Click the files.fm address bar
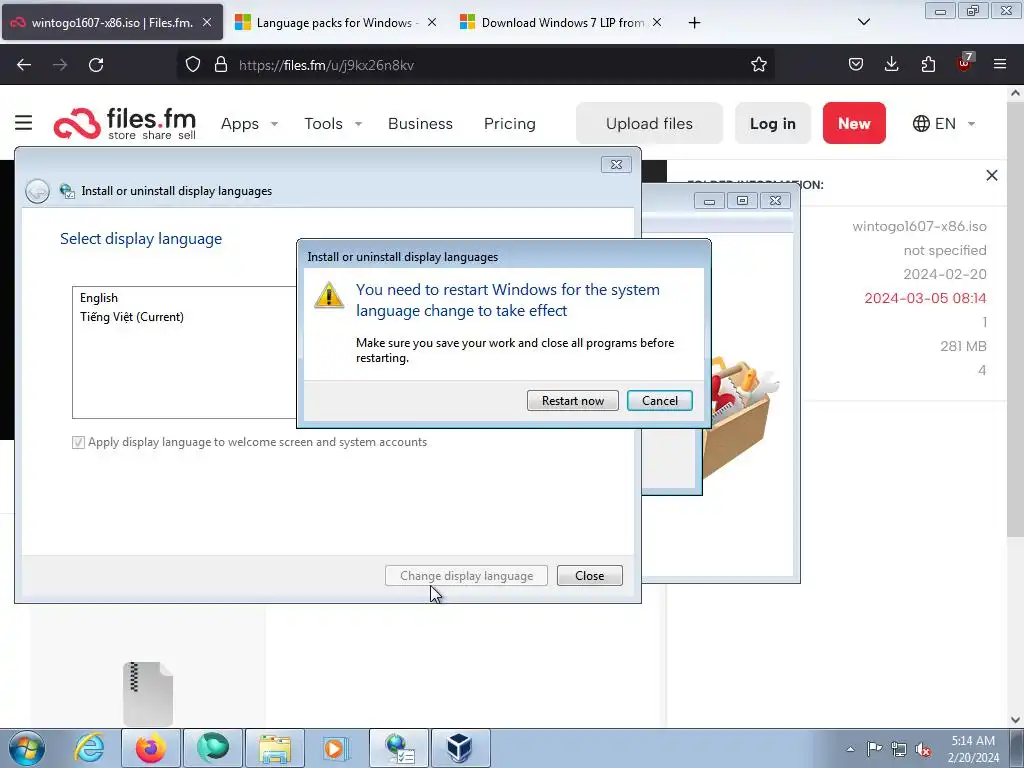Viewport: 1024px width, 768px height. click(x=477, y=65)
